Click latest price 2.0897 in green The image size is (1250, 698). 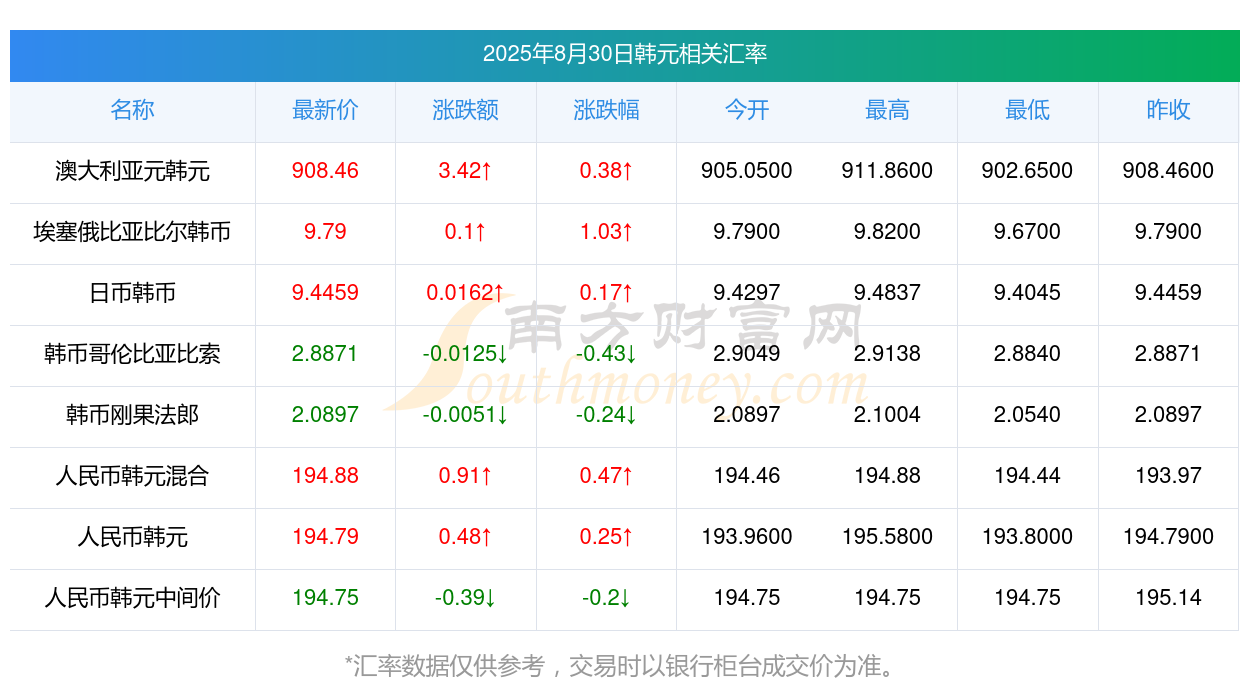tap(325, 415)
